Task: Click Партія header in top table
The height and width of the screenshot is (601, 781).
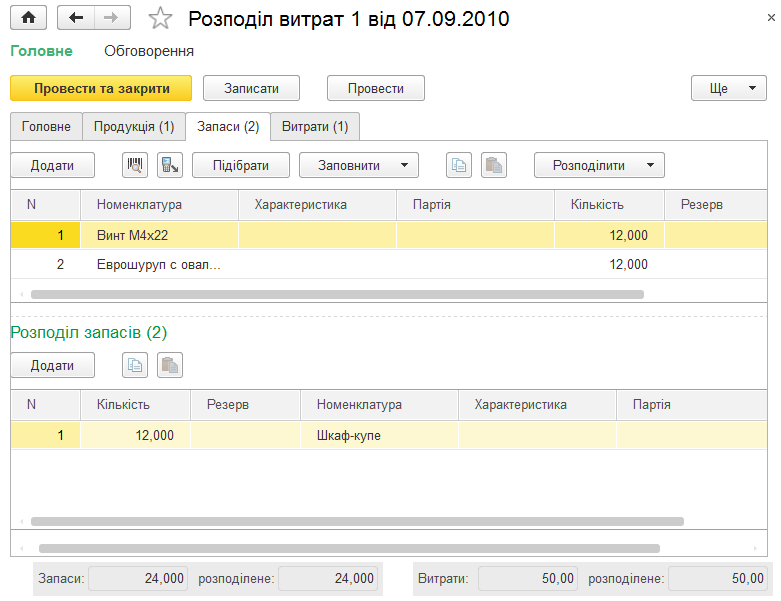Action: (x=475, y=205)
